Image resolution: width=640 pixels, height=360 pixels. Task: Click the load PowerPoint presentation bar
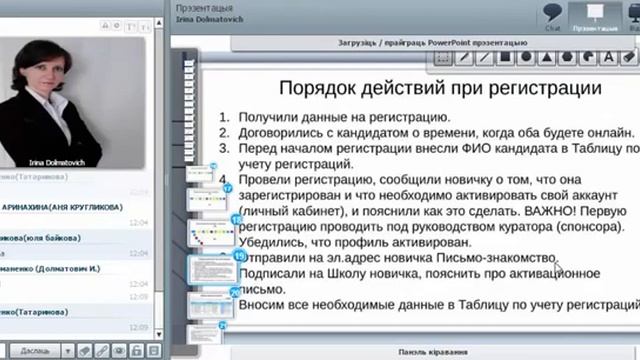click(433, 43)
